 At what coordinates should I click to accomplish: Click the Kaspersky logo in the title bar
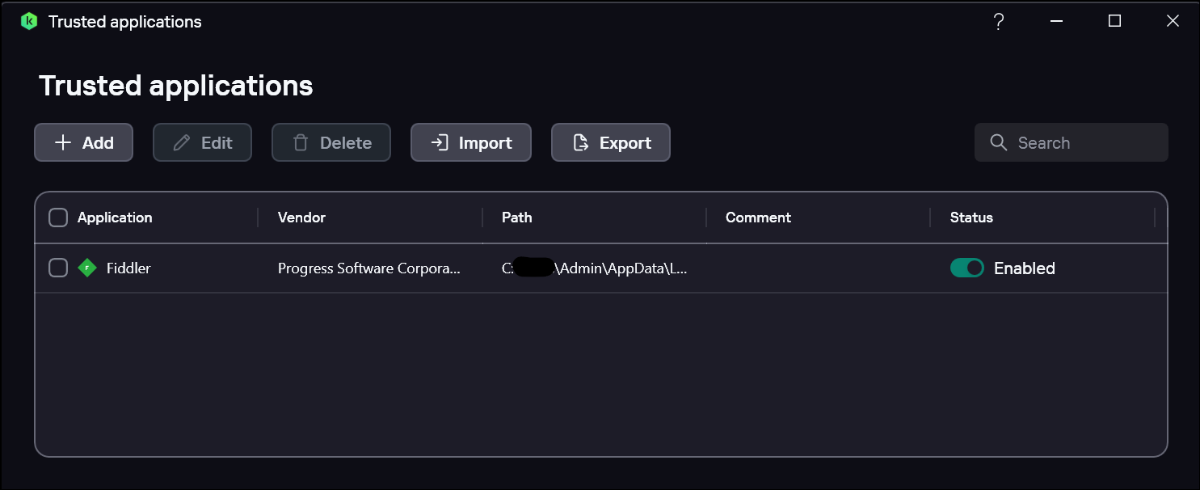pyautogui.click(x=29, y=21)
